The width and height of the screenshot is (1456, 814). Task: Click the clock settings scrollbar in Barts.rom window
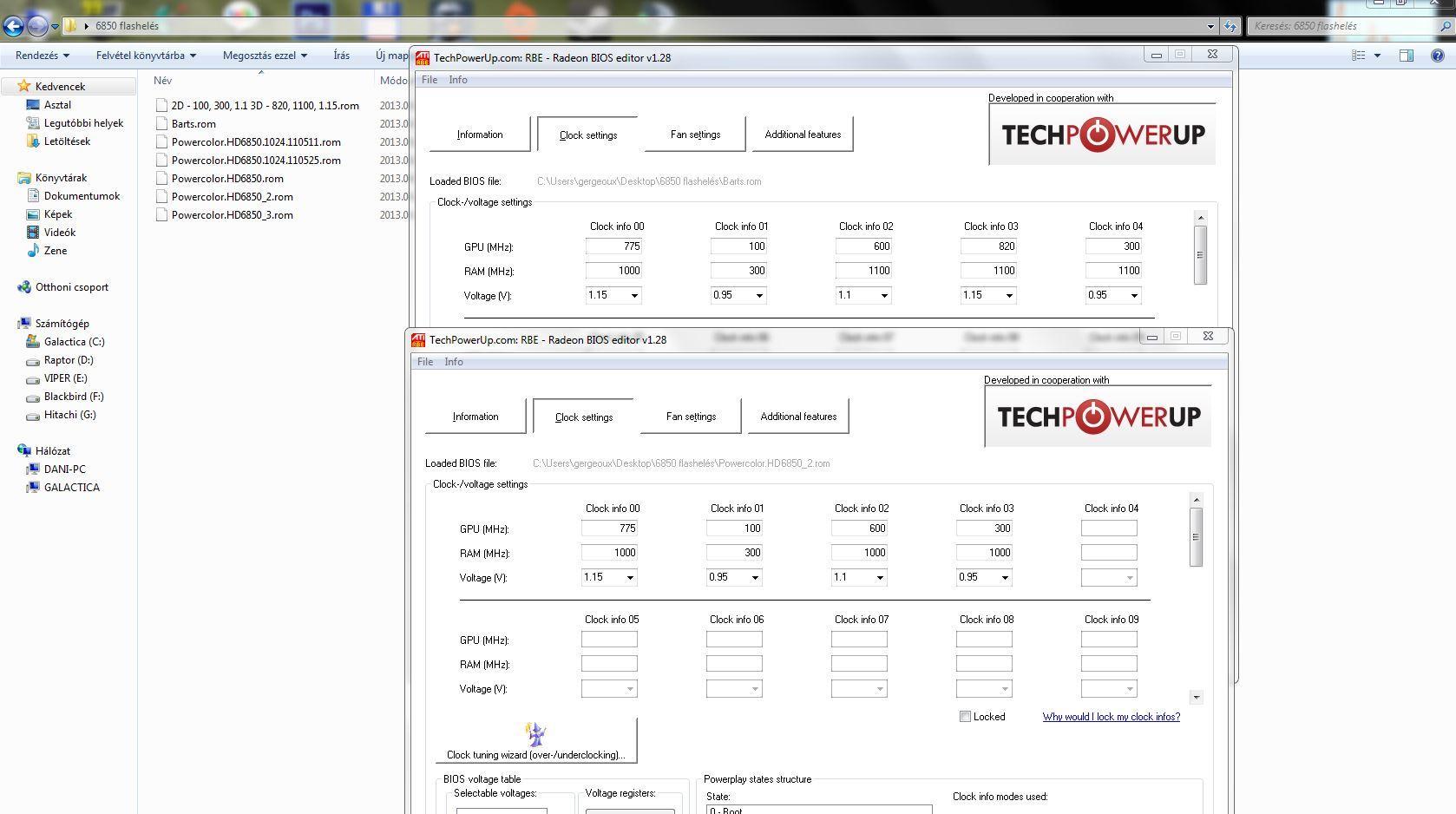click(x=1200, y=255)
